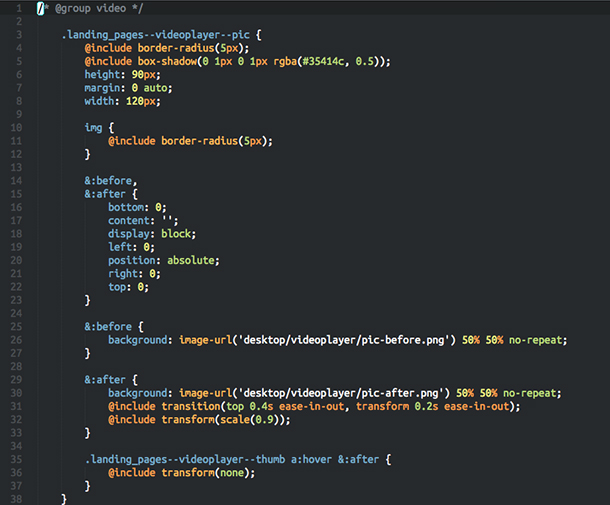Click the 'block' value
Image resolution: width=610 pixels, height=505 pixels.
[176, 233]
